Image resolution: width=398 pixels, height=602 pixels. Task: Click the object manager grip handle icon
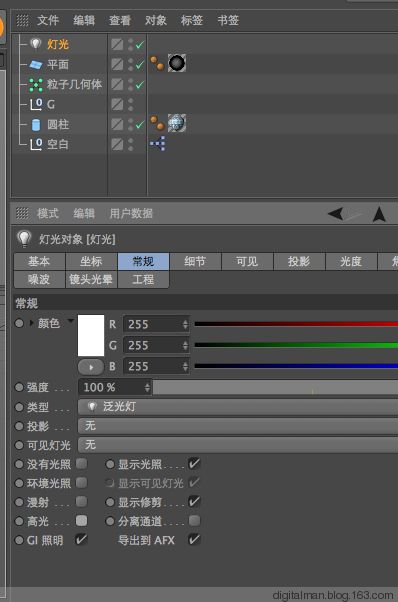click(x=22, y=20)
